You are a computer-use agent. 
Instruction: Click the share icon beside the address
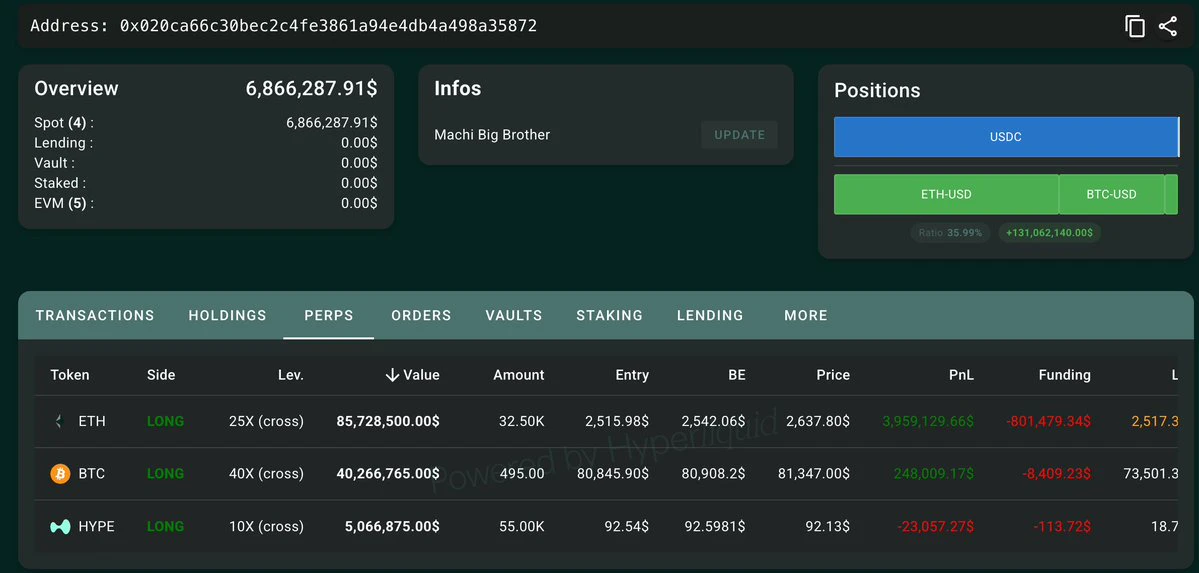click(x=1168, y=26)
